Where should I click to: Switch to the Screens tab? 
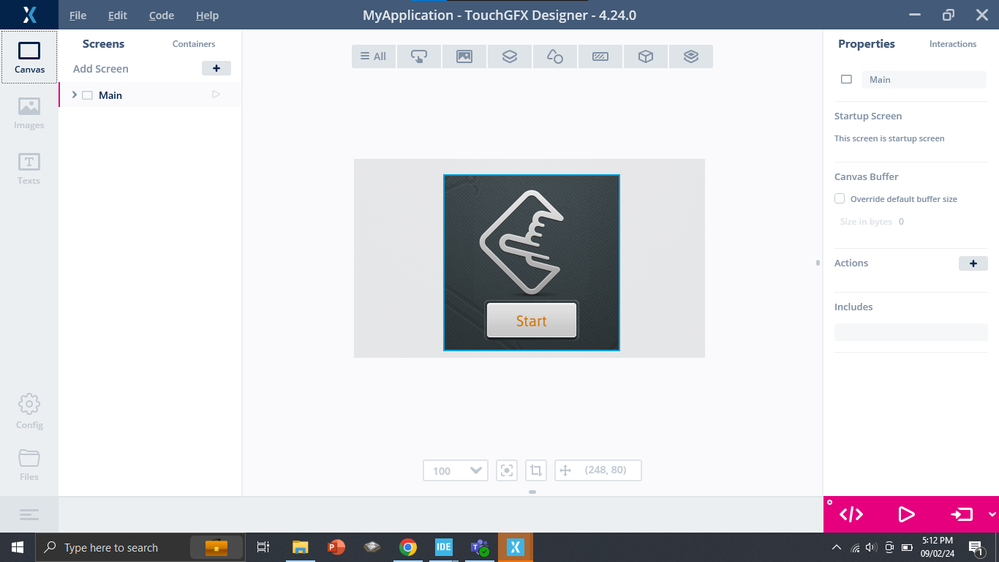tap(103, 44)
